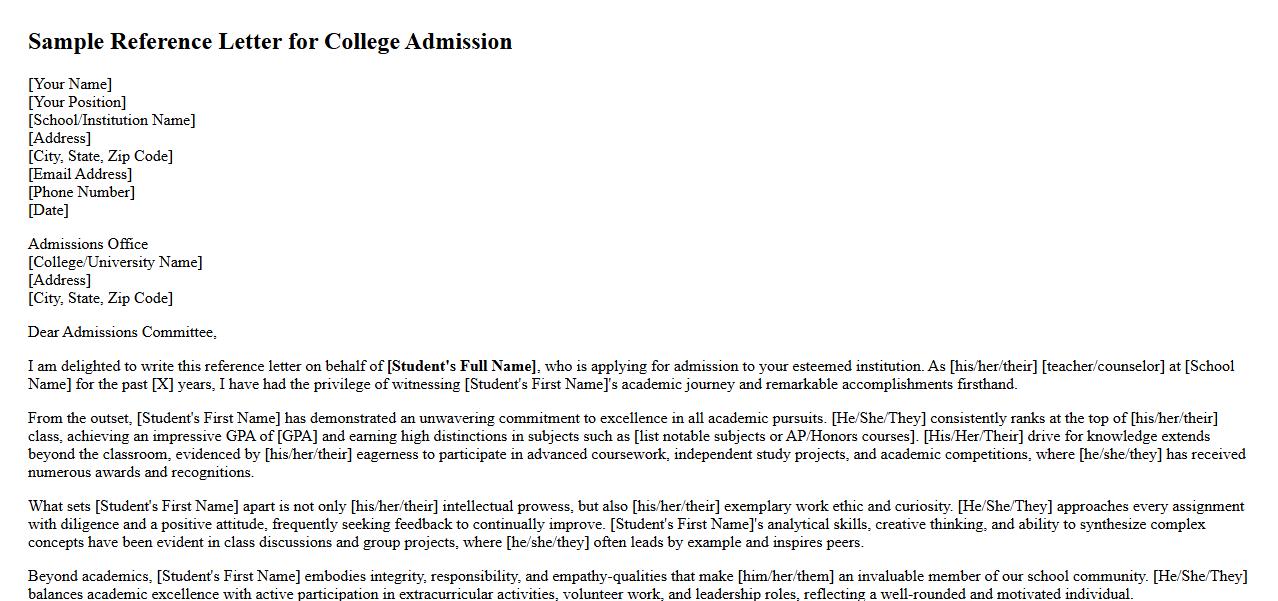
Task: Click the phrase "numerous awards and recognitions"
Action: point(140,472)
